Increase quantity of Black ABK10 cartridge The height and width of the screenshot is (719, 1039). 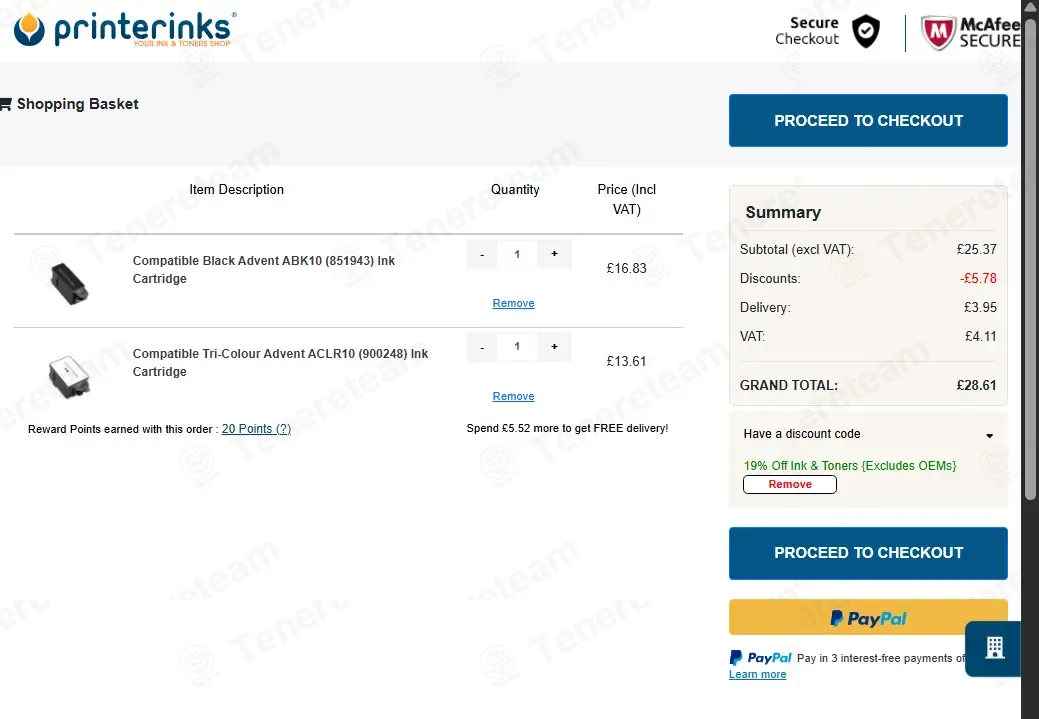(554, 254)
